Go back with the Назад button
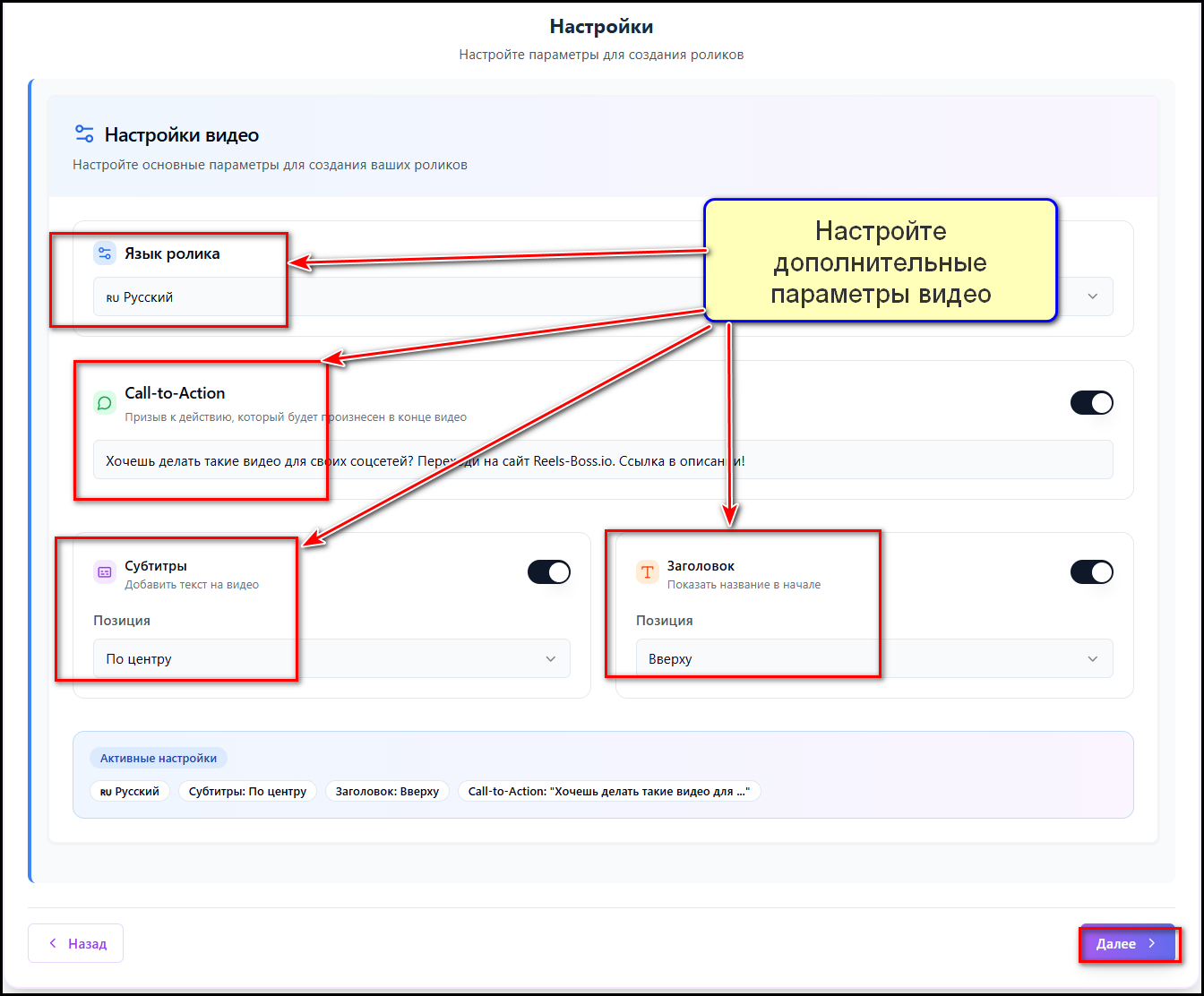Image resolution: width=1204 pixels, height=996 pixels. [76, 943]
